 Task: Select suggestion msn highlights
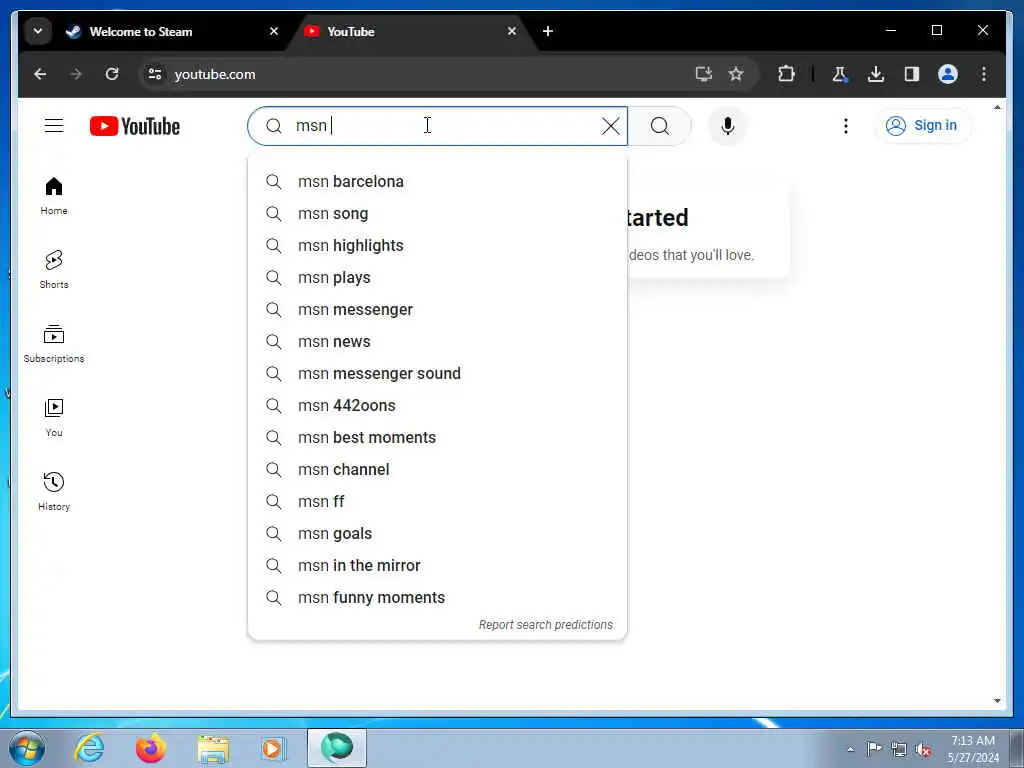pos(438,246)
